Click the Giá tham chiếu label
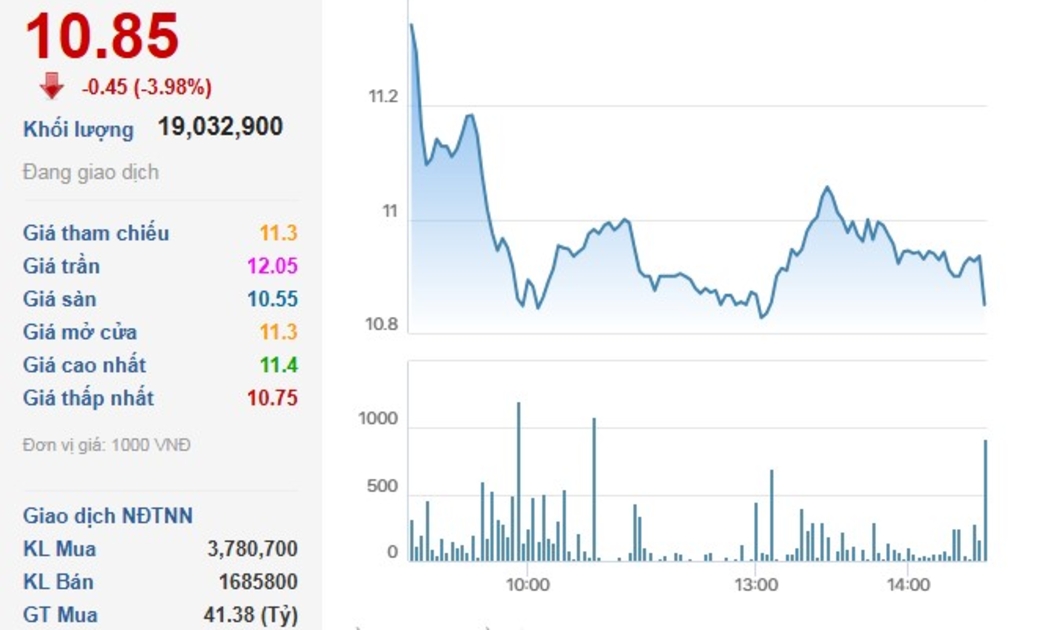This screenshot has height=630, width=1050. [x=96, y=233]
